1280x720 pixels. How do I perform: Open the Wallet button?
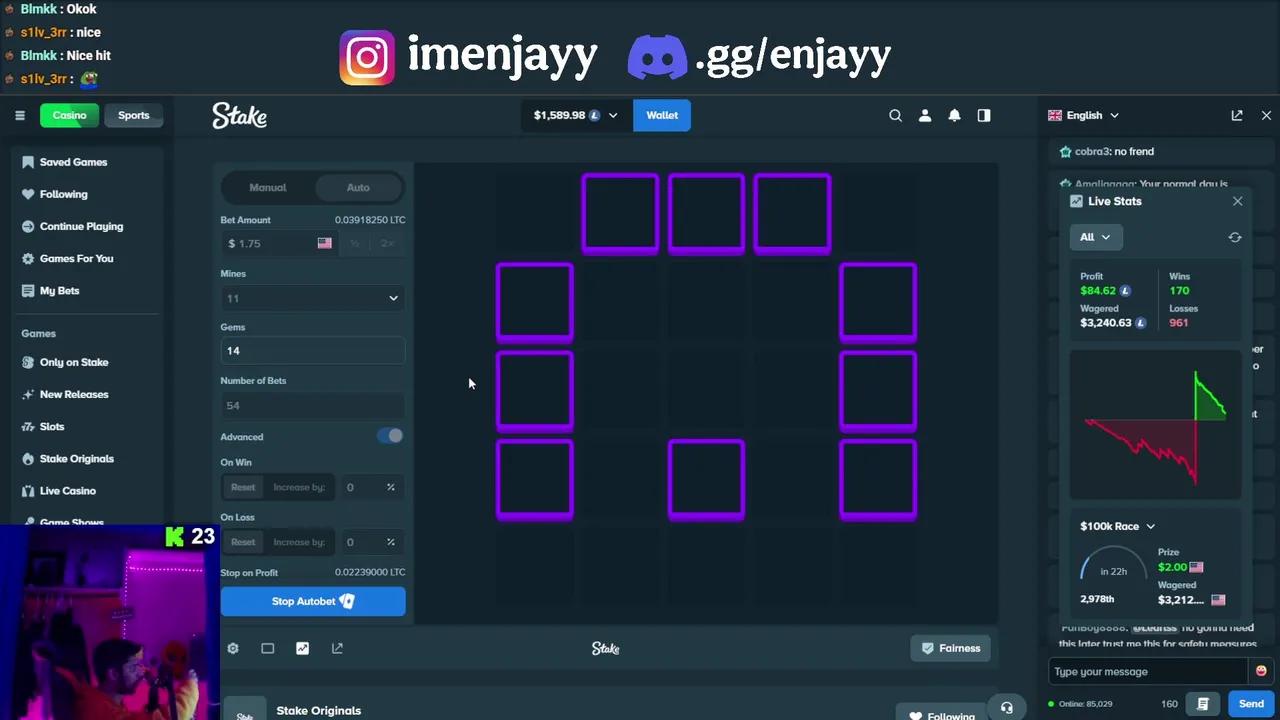[662, 115]
